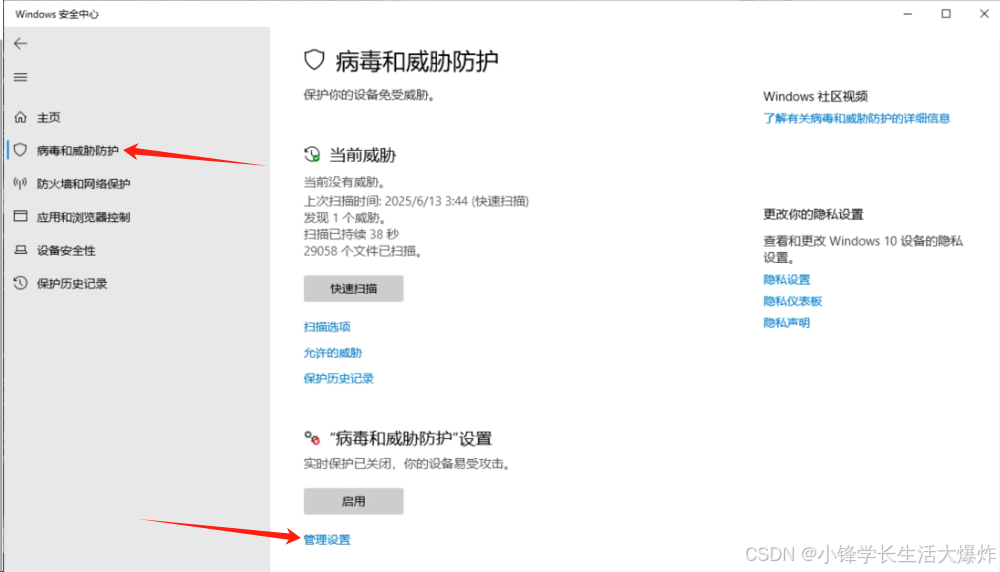The height and width of the screenshot is (572, 1000).
Task: Click the home icon beside 主页
Action: 20,117
